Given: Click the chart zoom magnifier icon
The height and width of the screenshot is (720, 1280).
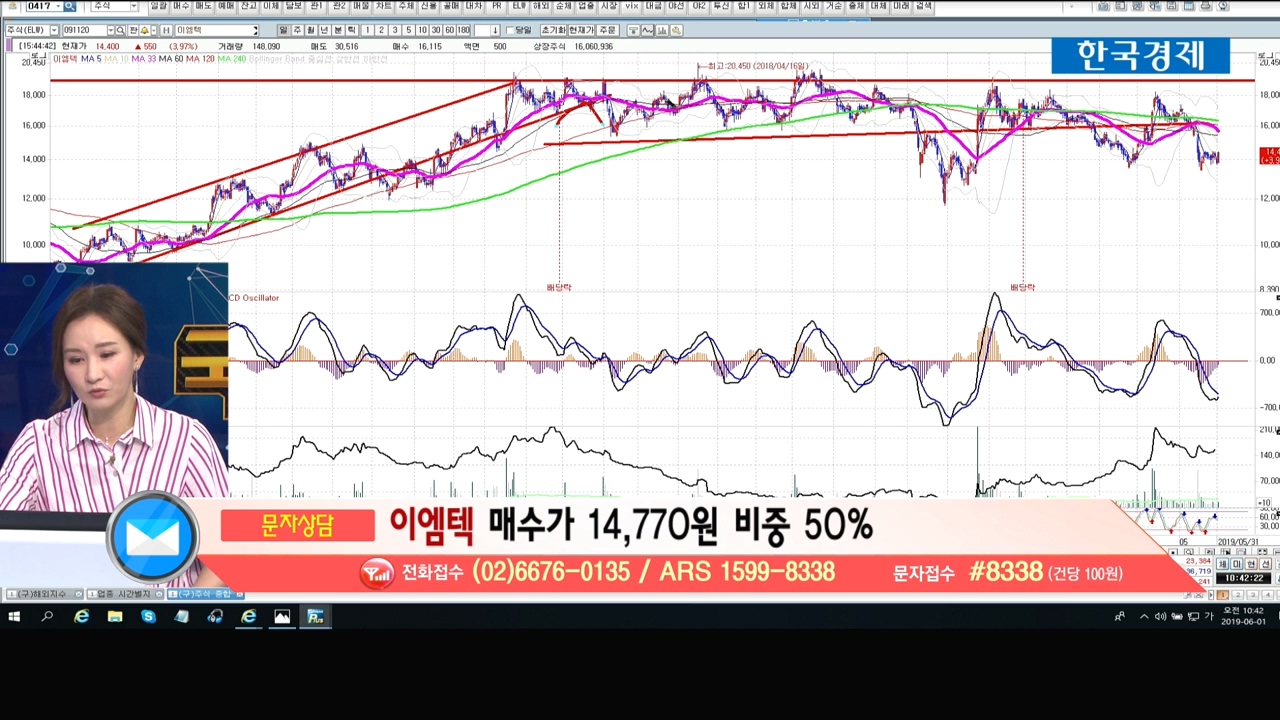Looking at the screenshot, I should (677, 30).
